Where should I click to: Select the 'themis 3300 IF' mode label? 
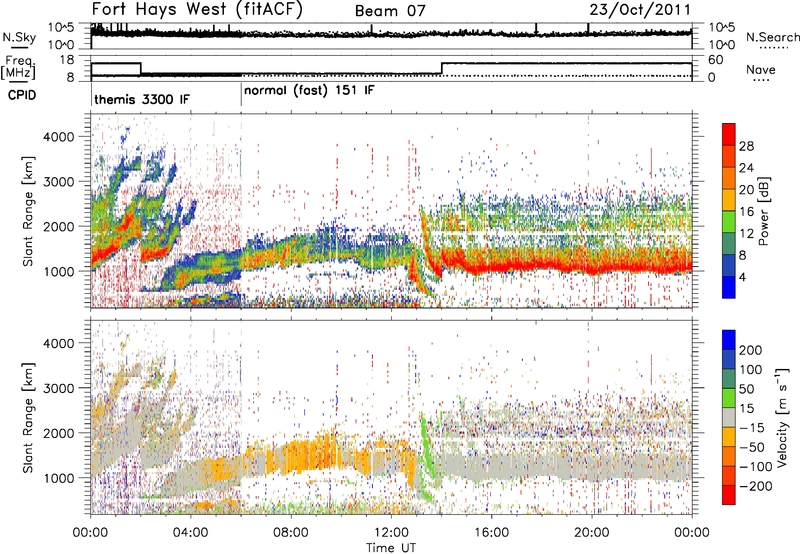tap(142, 99)
